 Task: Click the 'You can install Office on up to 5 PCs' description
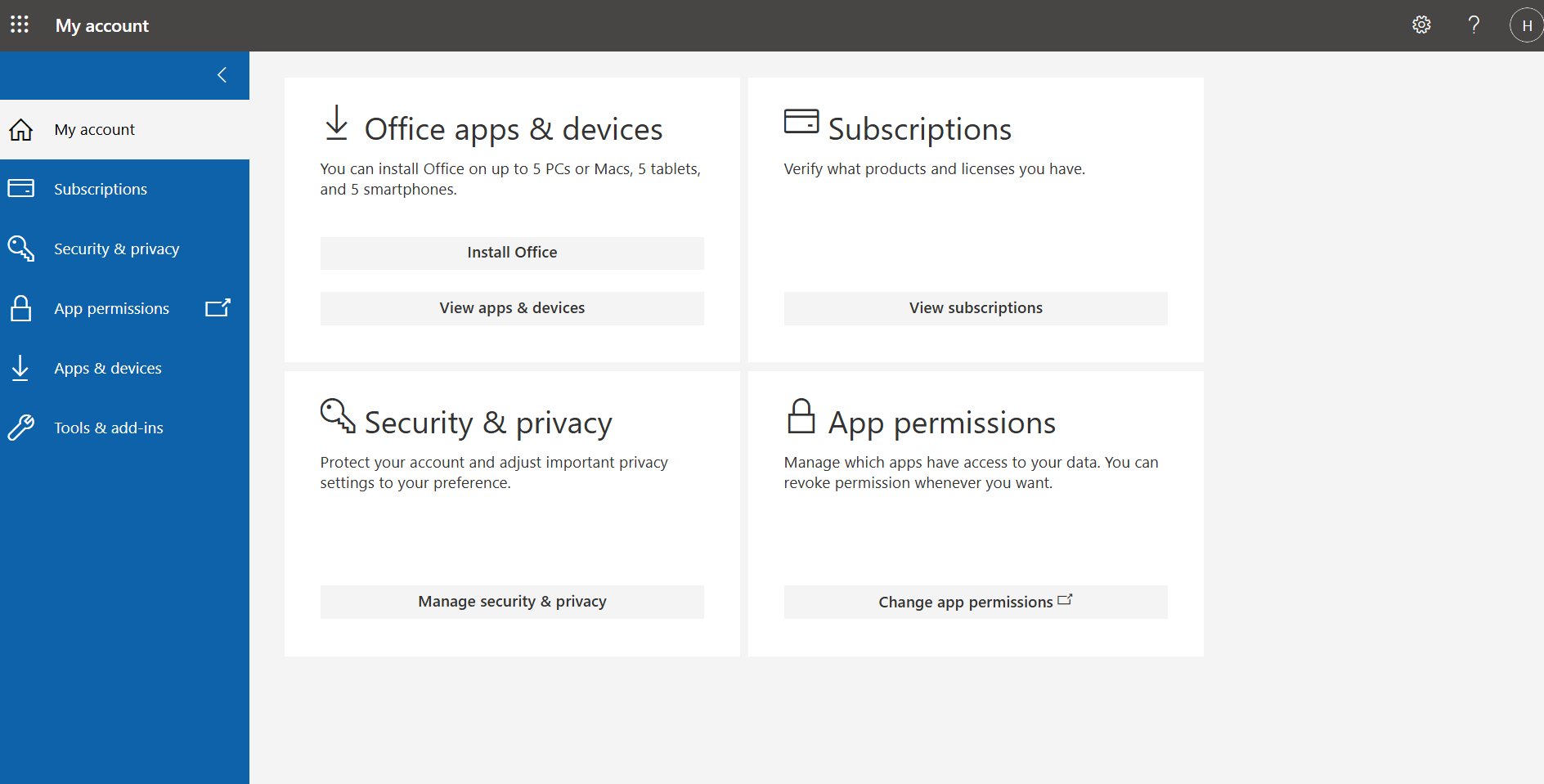pyautogui.click(x=510, y=179)
